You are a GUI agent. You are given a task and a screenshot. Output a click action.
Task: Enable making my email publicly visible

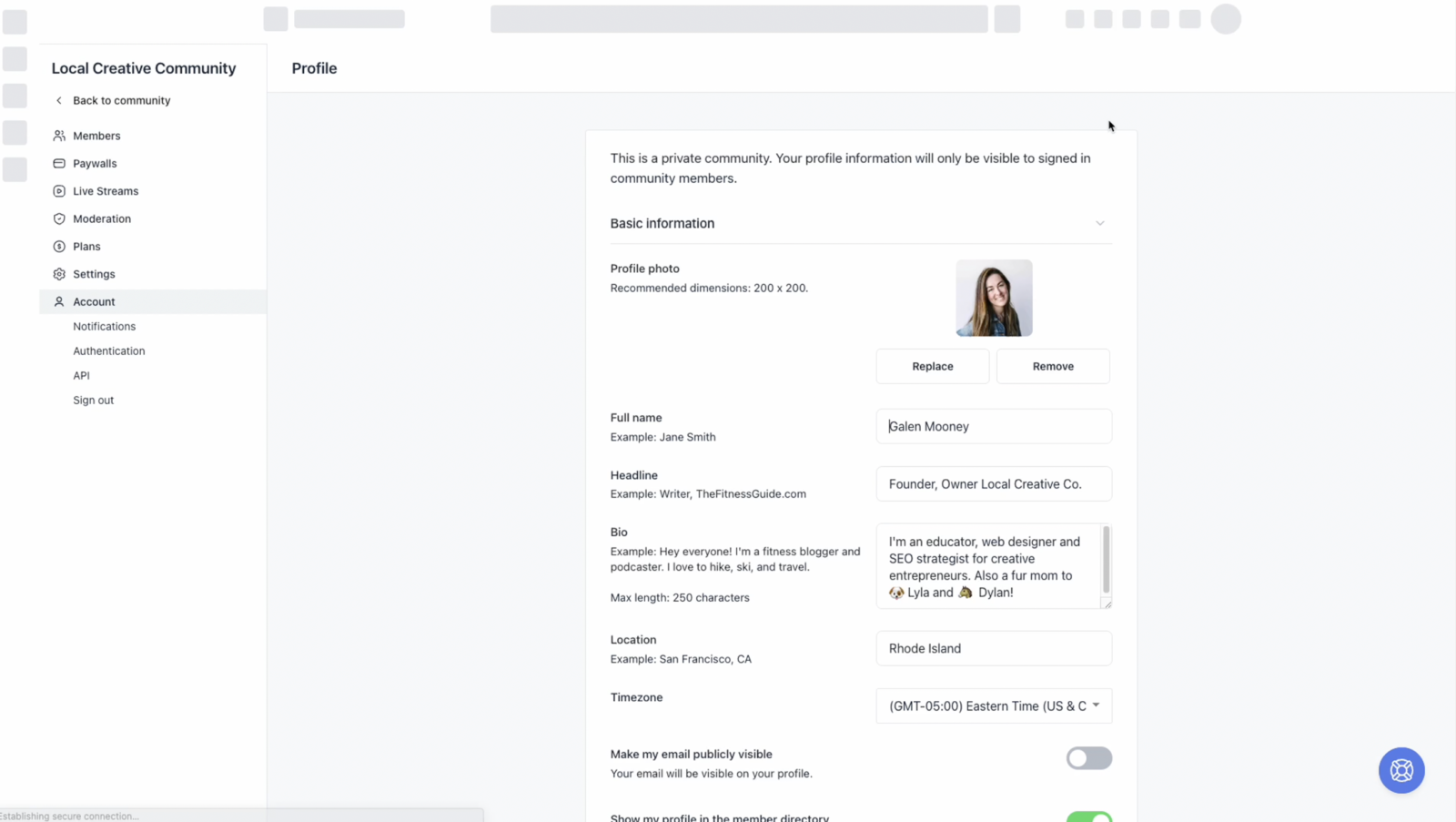pyautogui.click(x=1088, y=758)
